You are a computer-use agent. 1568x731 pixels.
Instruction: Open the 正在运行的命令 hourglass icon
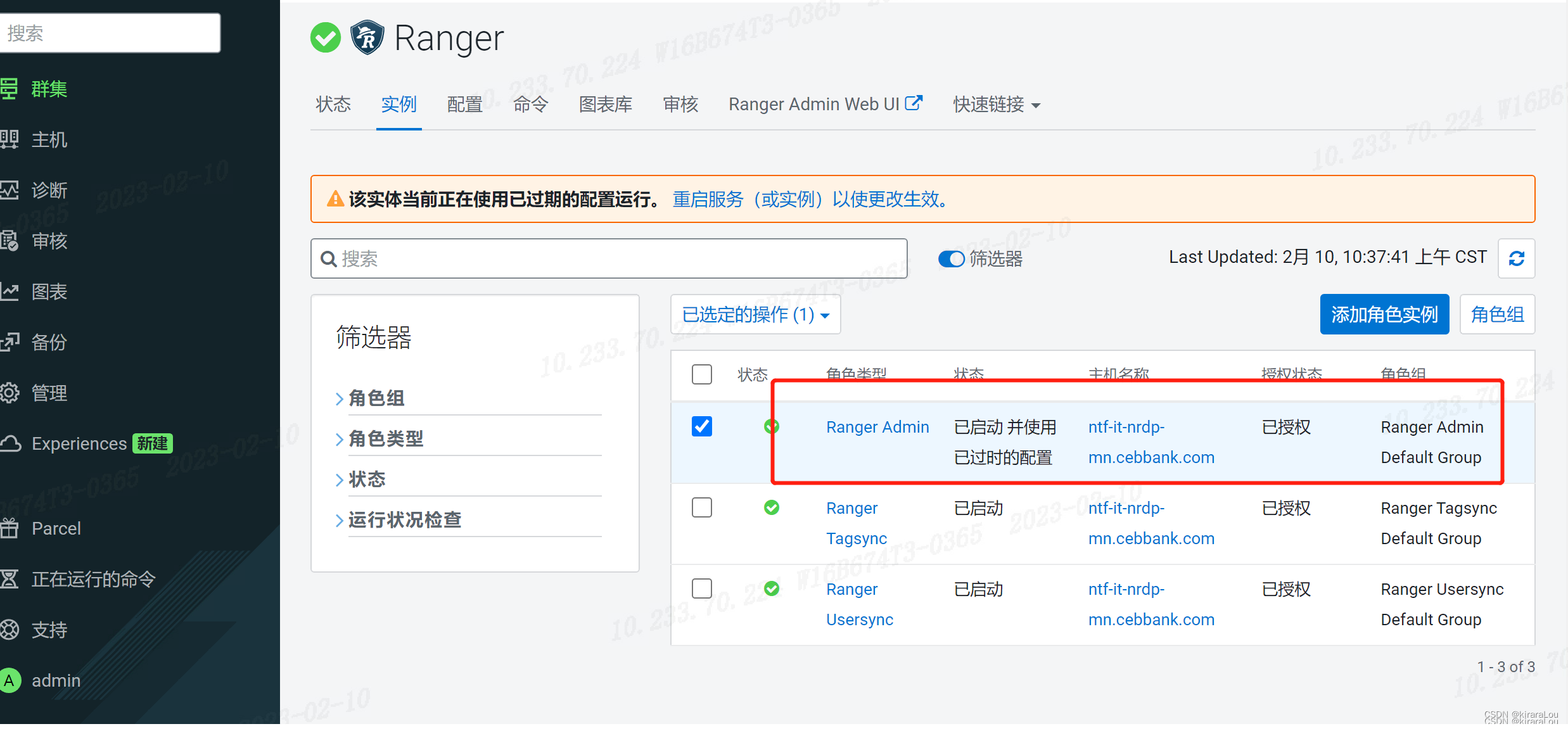coord(10,579)
